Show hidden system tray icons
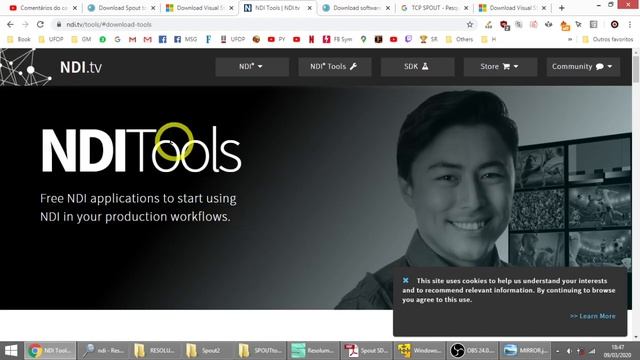 [558, 351]
